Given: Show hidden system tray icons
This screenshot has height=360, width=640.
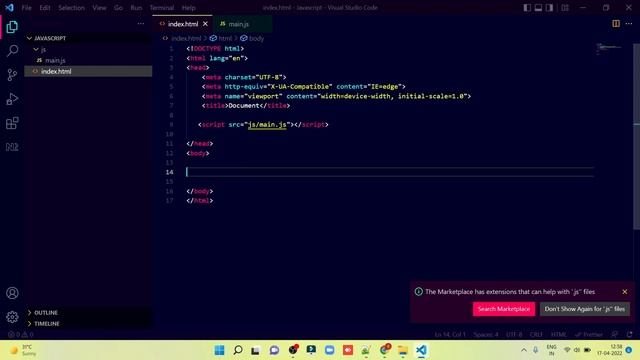Looking at the screenshot, I should point(524,350).
